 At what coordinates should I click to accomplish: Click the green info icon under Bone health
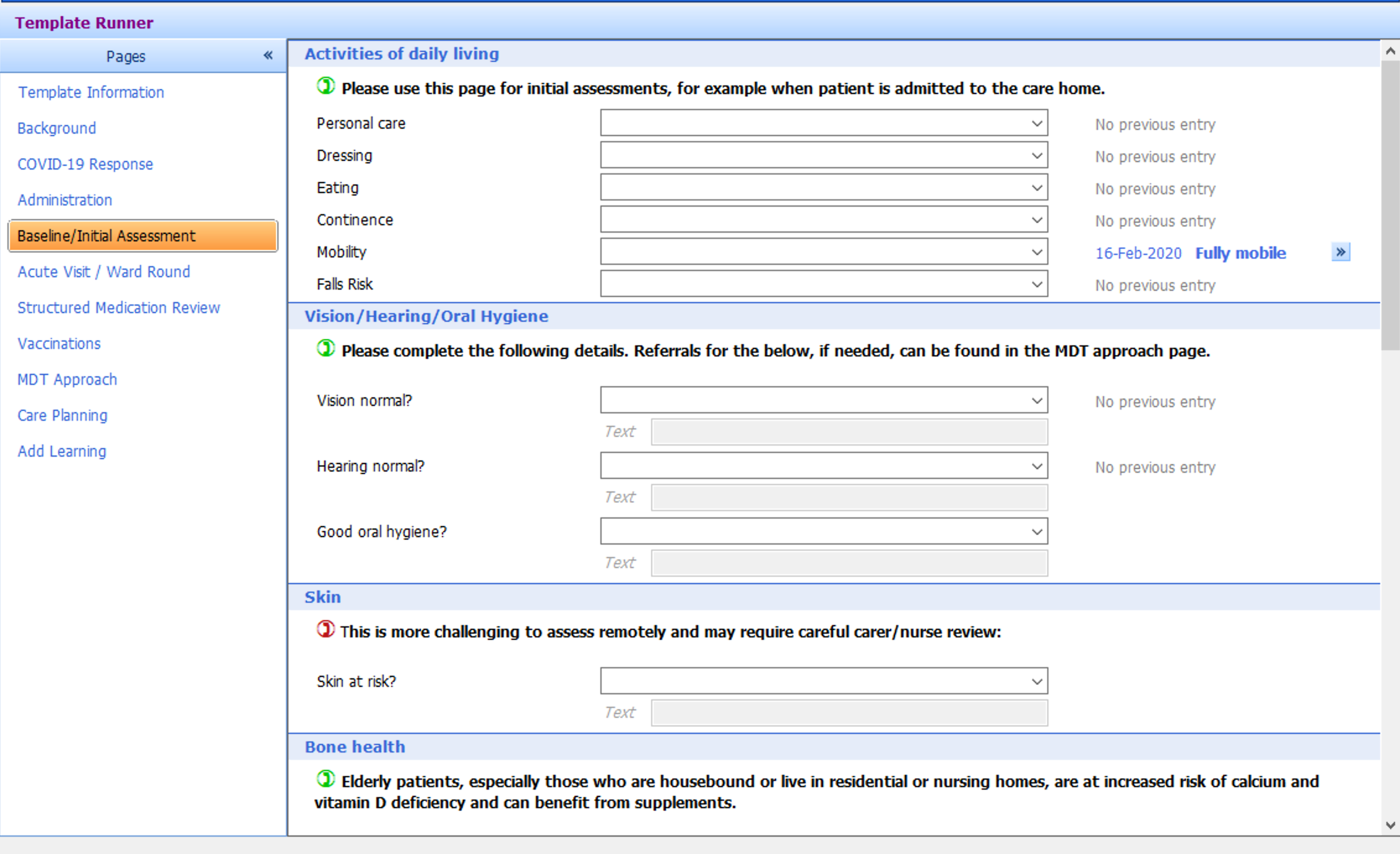[x=325, y=780]
